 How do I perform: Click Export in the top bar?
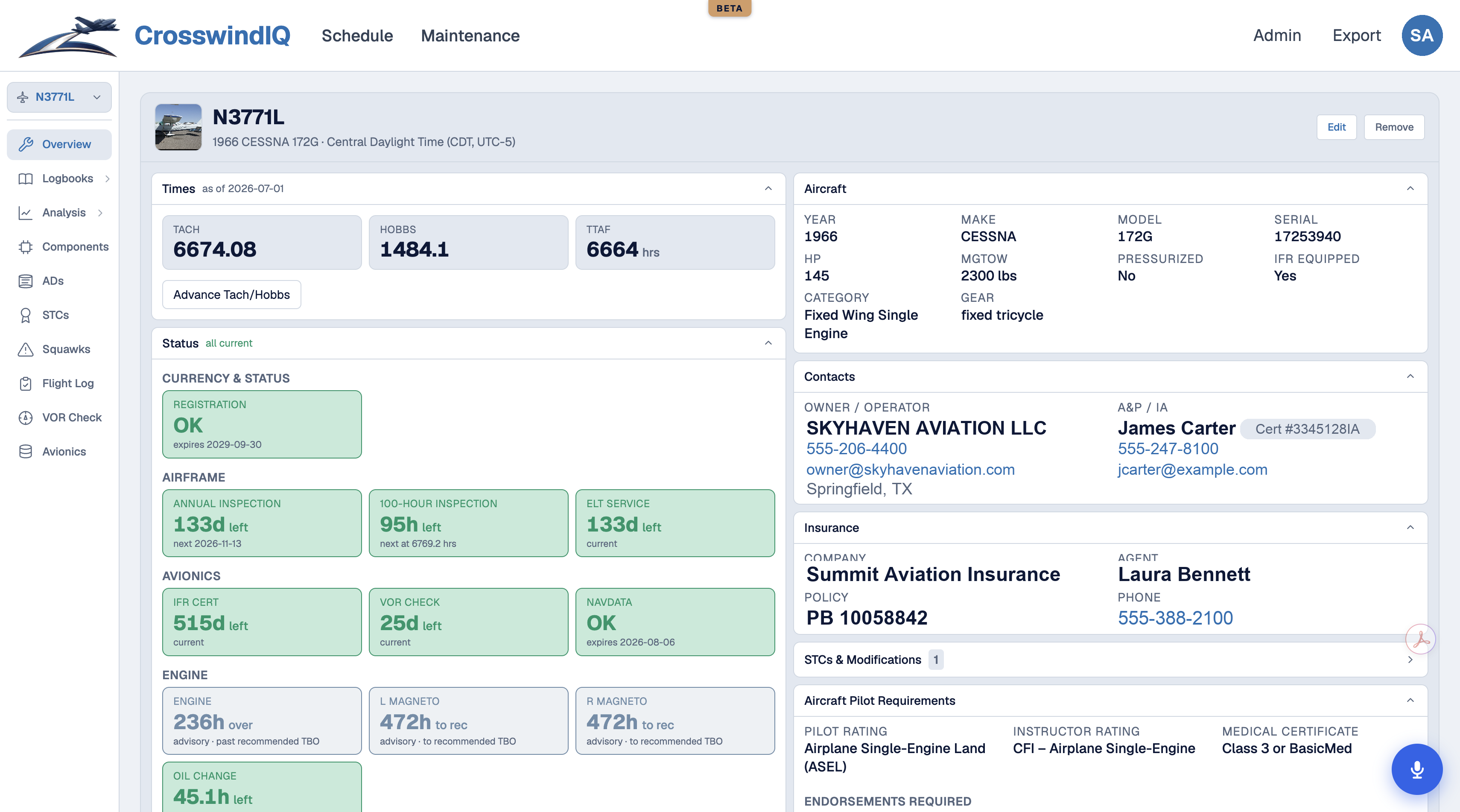(x=1356, y=35)
